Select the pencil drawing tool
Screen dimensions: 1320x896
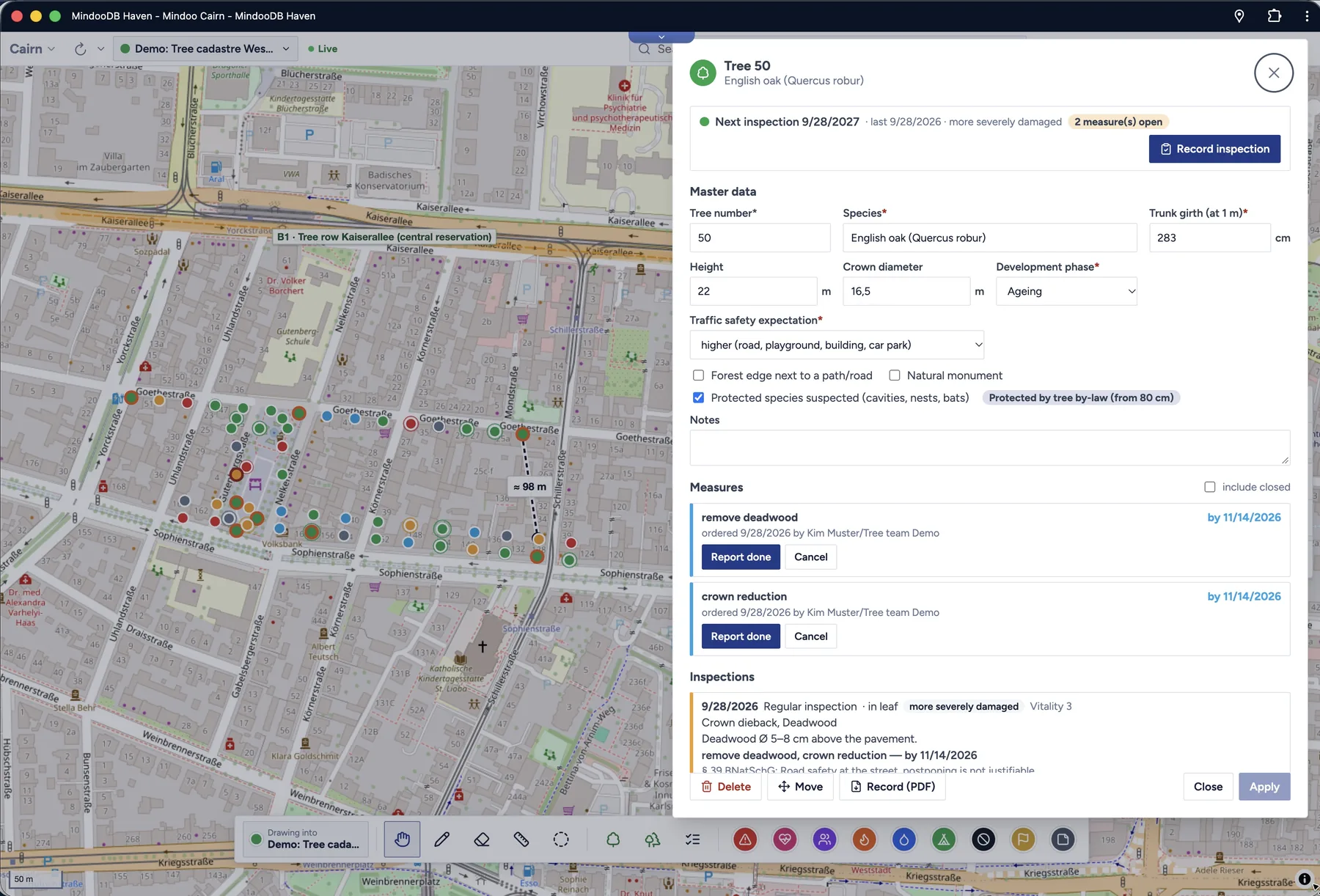point(441,840)
